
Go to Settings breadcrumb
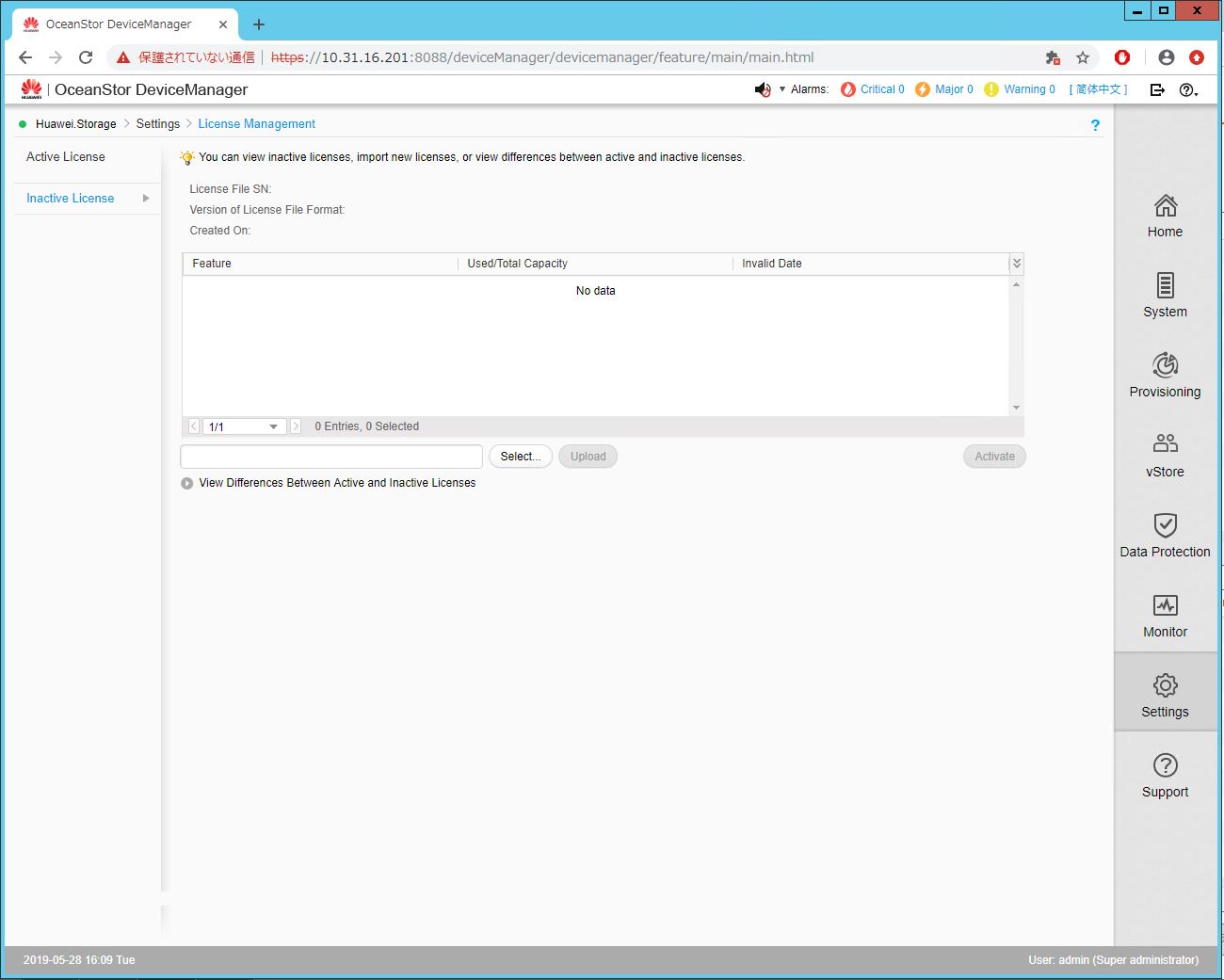(x=158, y=124)
